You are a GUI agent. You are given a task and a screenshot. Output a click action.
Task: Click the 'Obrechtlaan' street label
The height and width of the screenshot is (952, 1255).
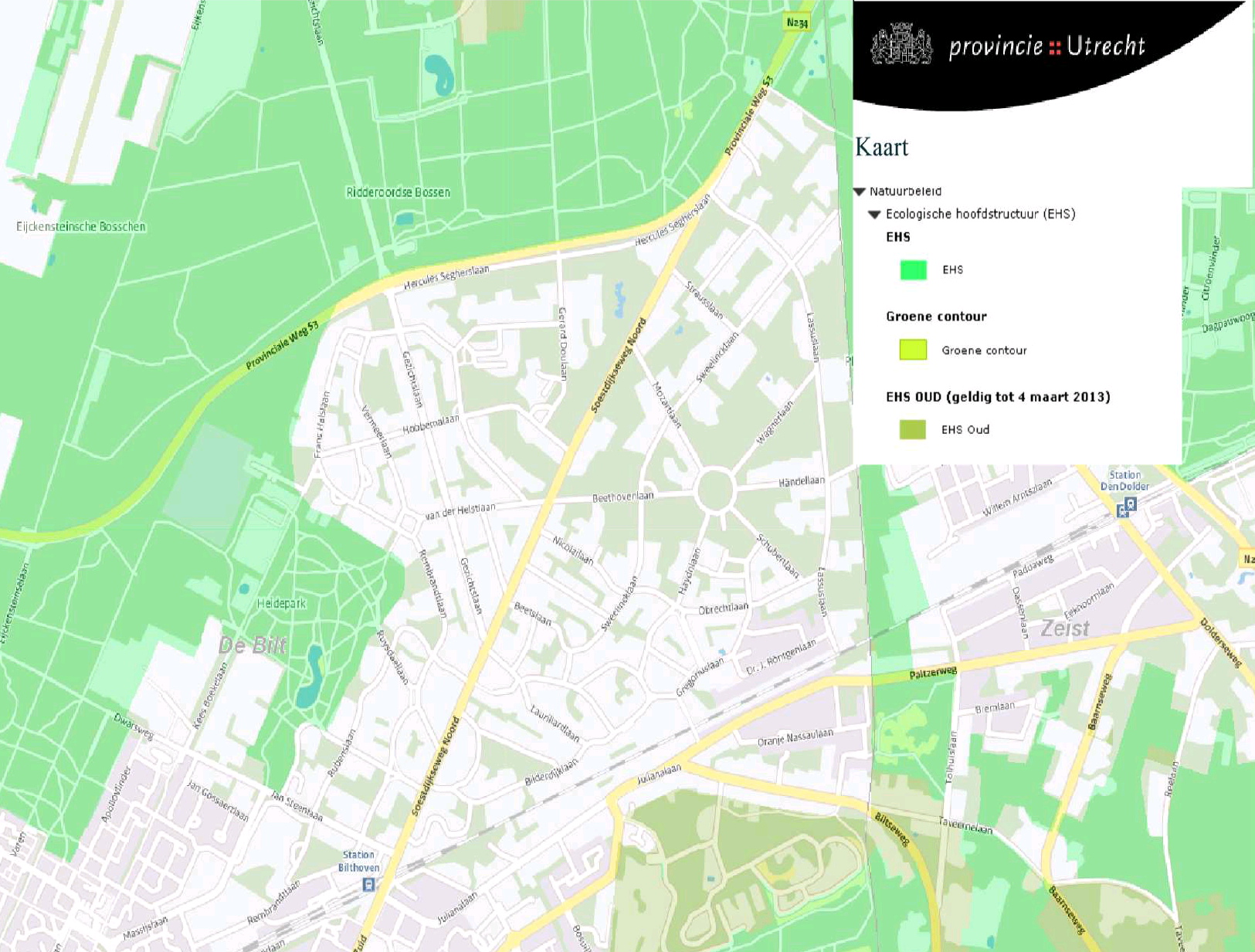click(x=723, y=609)
